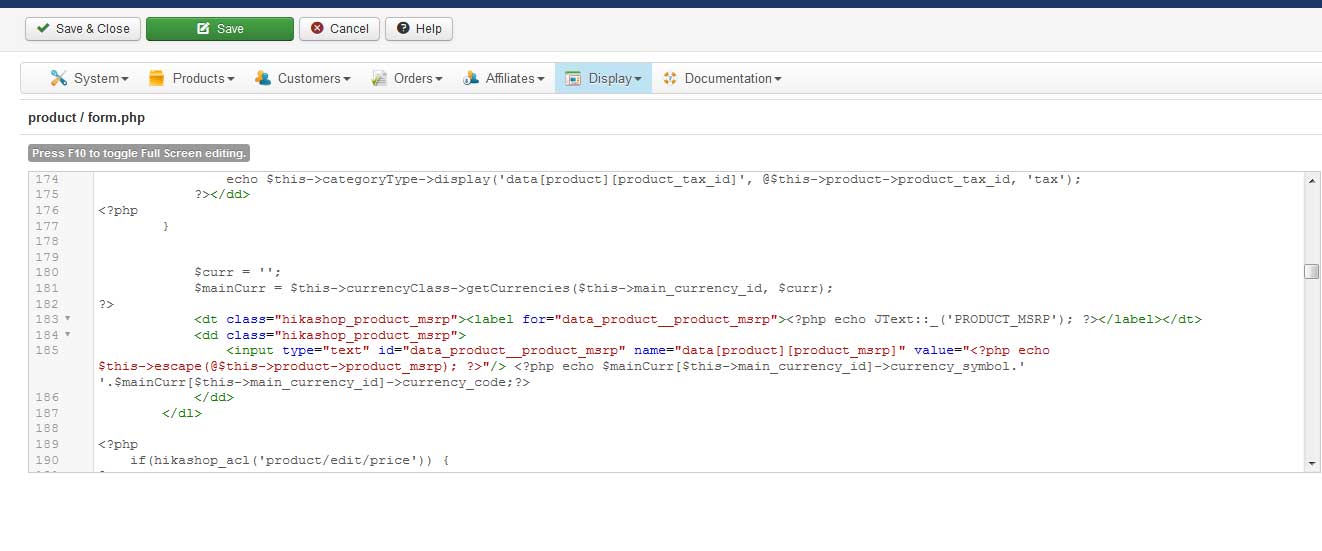
Task: Click the Display dropdown caret
Action: (x=638, y=79)
